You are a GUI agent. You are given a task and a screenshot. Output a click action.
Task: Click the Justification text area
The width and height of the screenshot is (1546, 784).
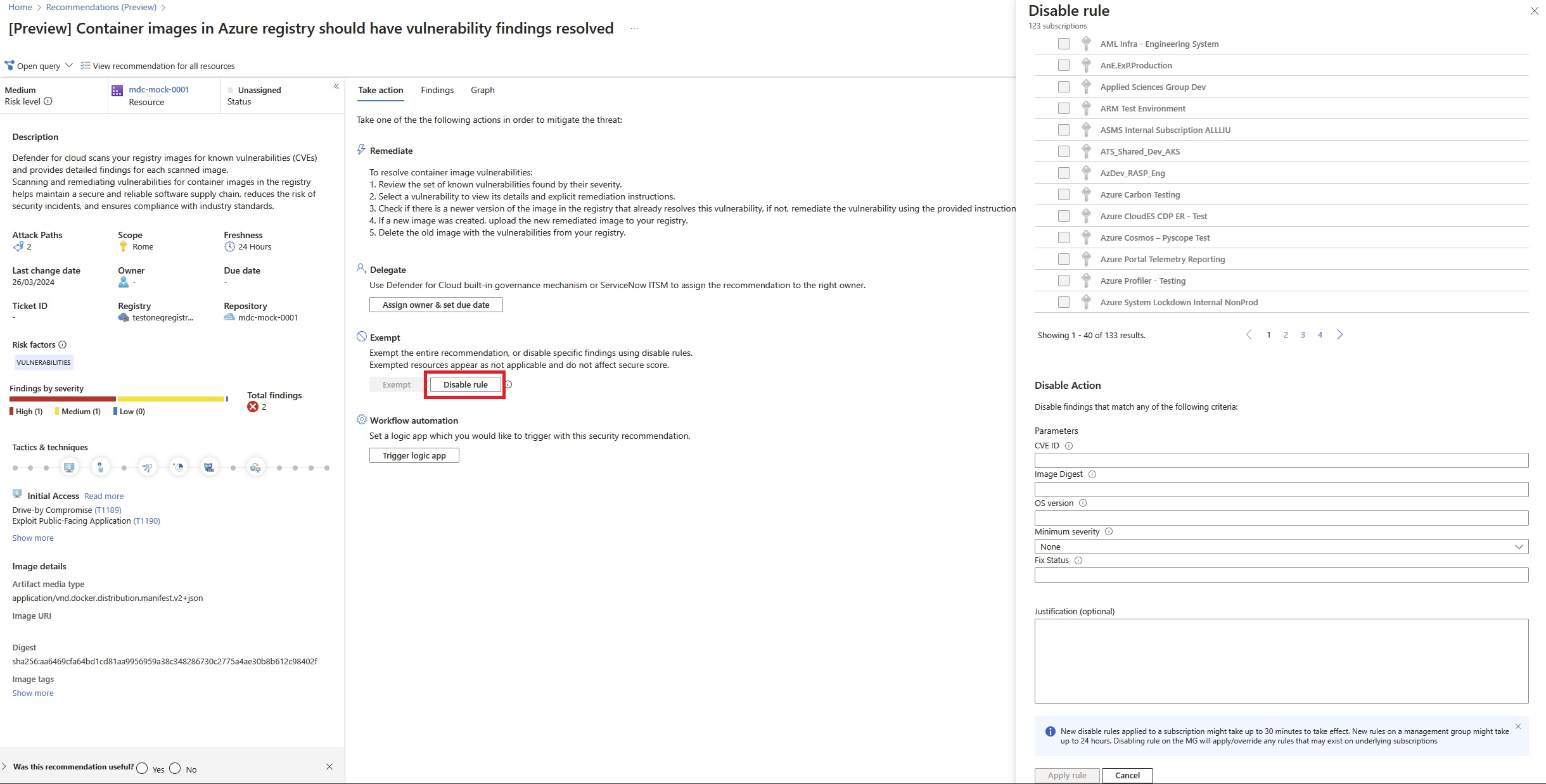1281,661
